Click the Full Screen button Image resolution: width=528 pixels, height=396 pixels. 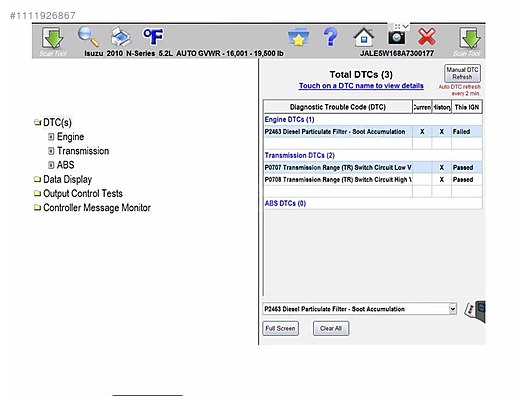click(280, 328)
